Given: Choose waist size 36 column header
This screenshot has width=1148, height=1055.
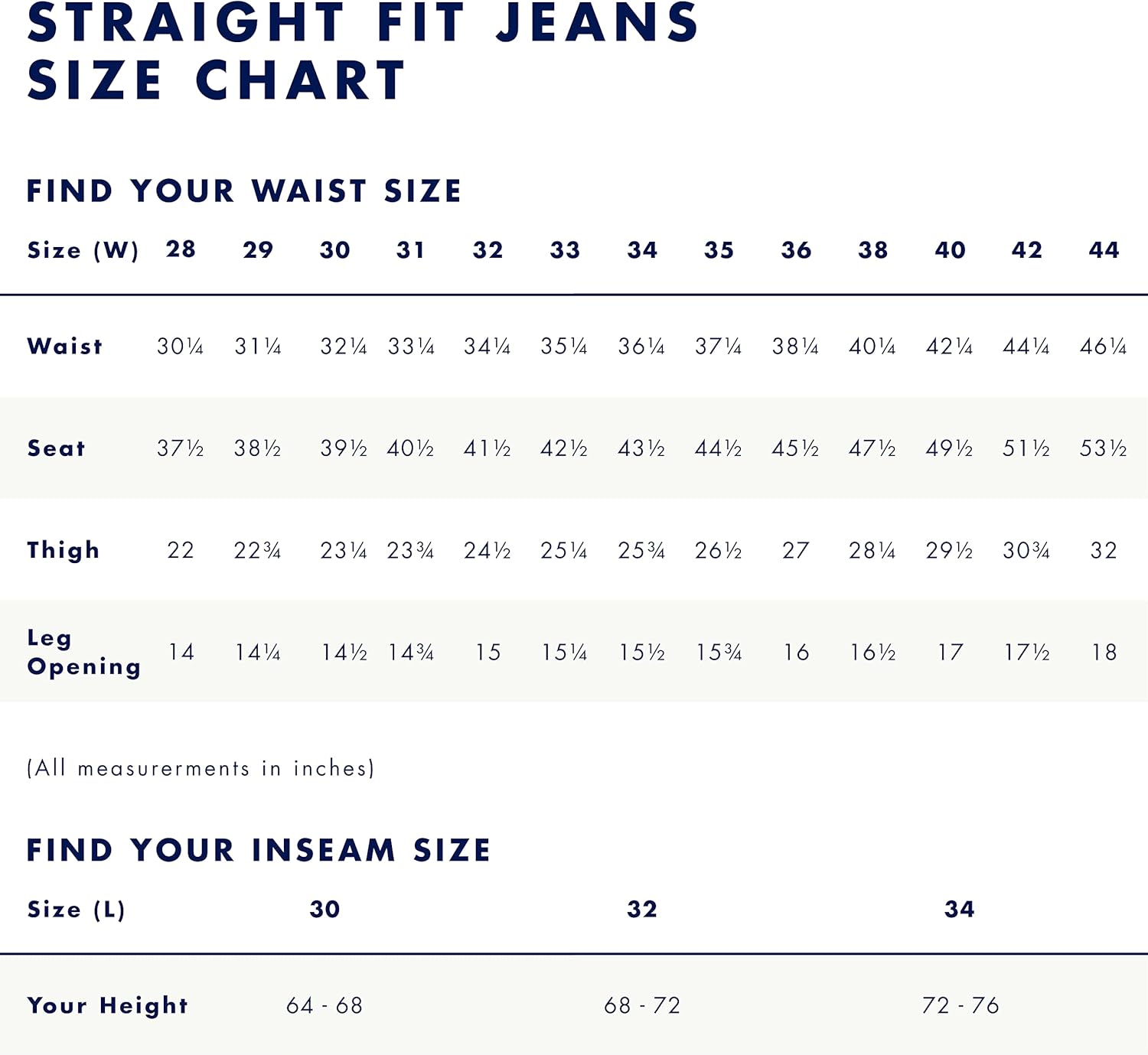Looking at the screenshot, I should tap(796, 250).
